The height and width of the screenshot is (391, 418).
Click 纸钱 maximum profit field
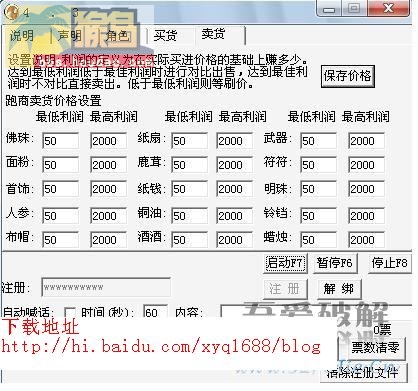tap(234, 189)
